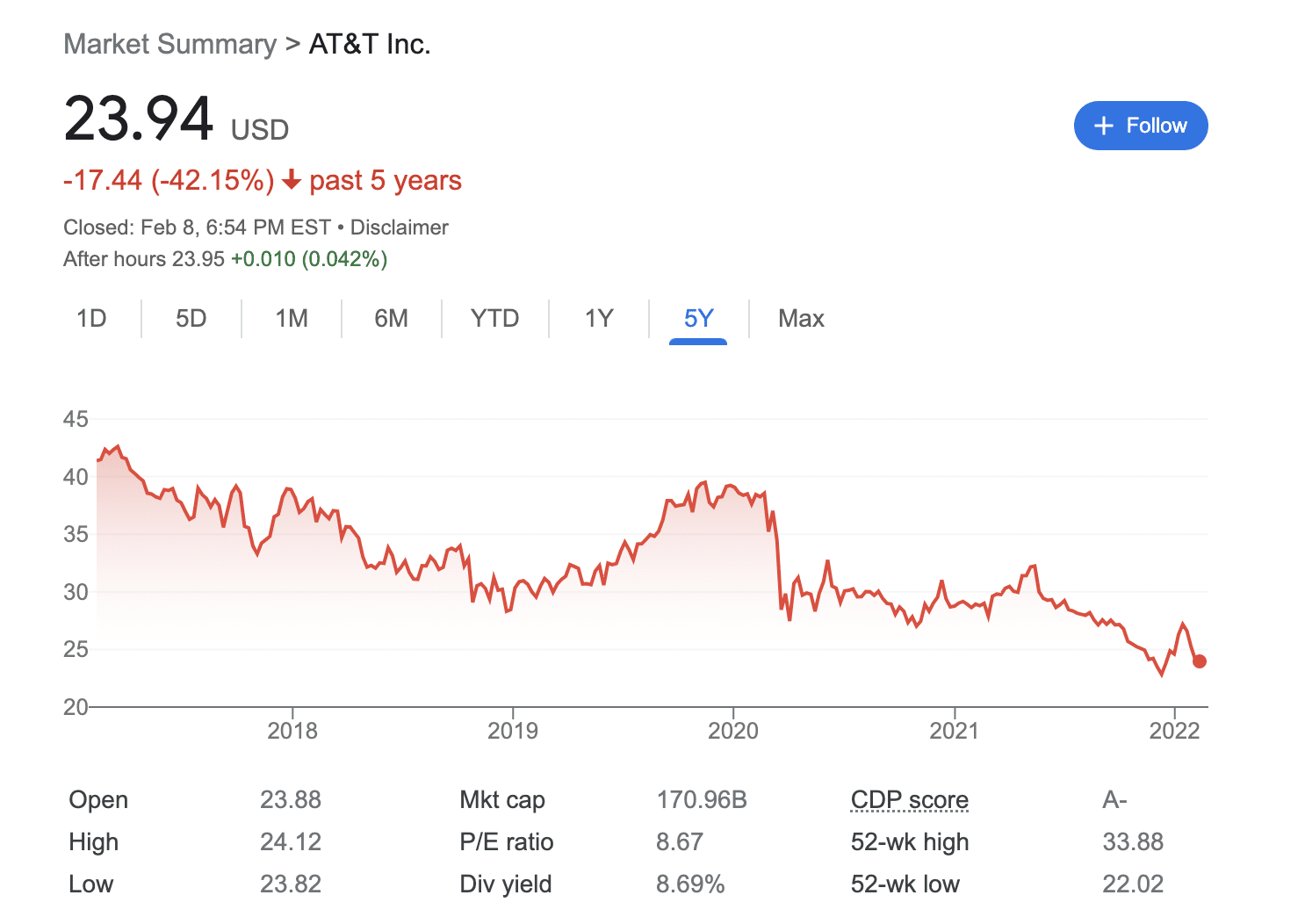1305x924 pixels.
Task: Click the CDP score label
Action: click(909, 800)
